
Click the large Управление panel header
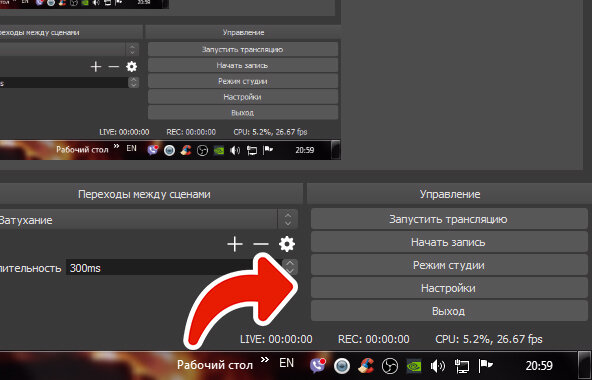(x=450, y=194)
